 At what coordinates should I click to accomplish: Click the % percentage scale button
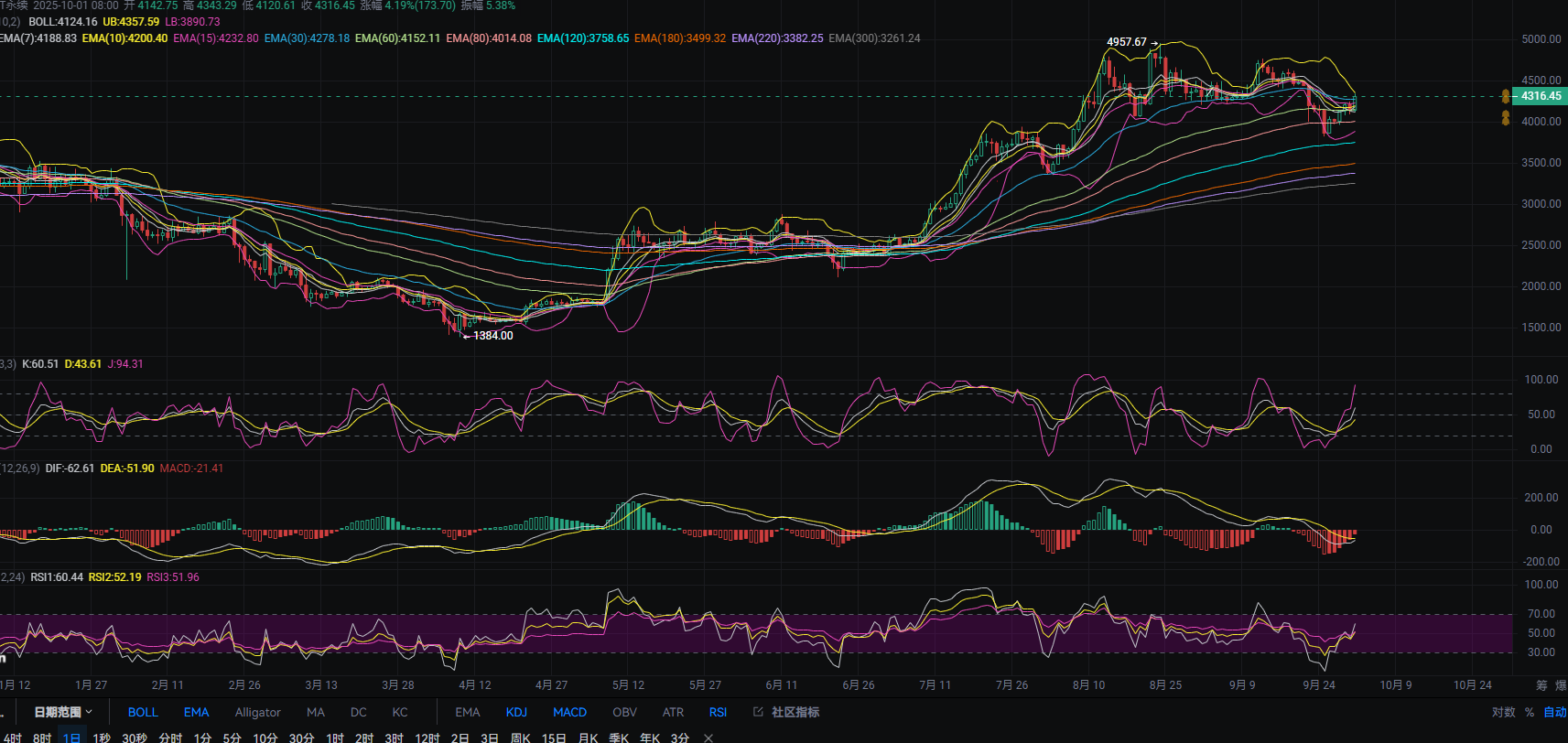1529,712
